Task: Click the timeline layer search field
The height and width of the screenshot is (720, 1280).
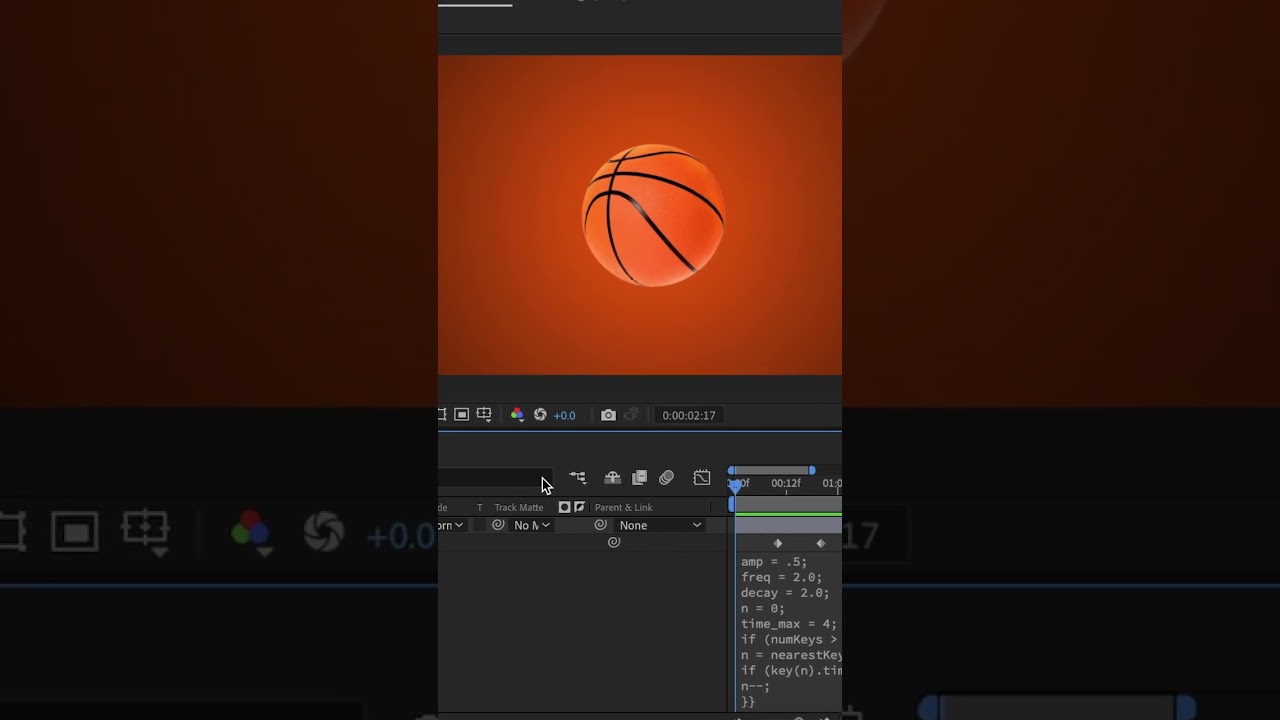Action: pyautogui.click(x=495, y=479)
